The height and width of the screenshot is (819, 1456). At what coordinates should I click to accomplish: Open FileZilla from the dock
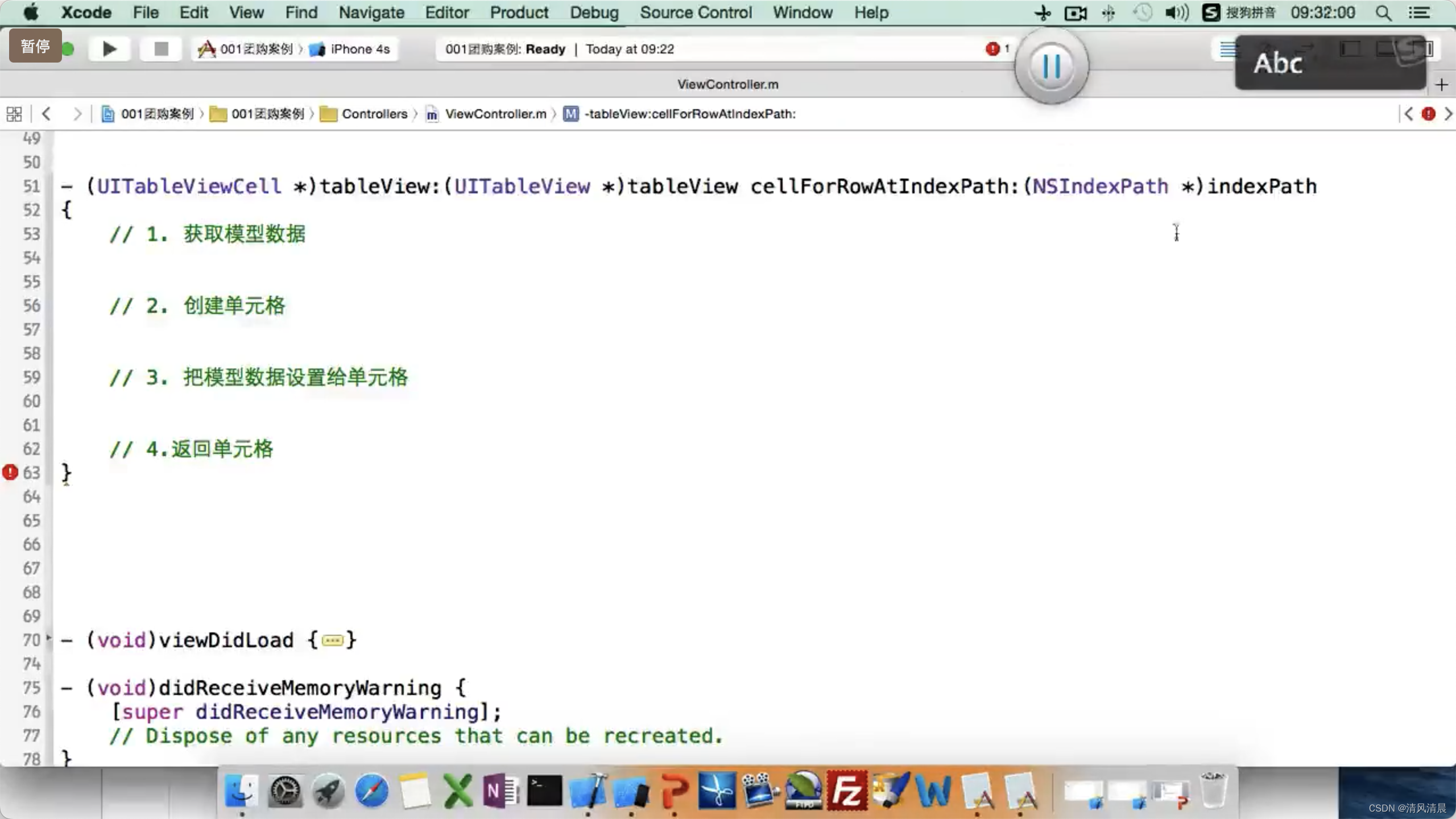pyautogui.click(x=846, y=791)
